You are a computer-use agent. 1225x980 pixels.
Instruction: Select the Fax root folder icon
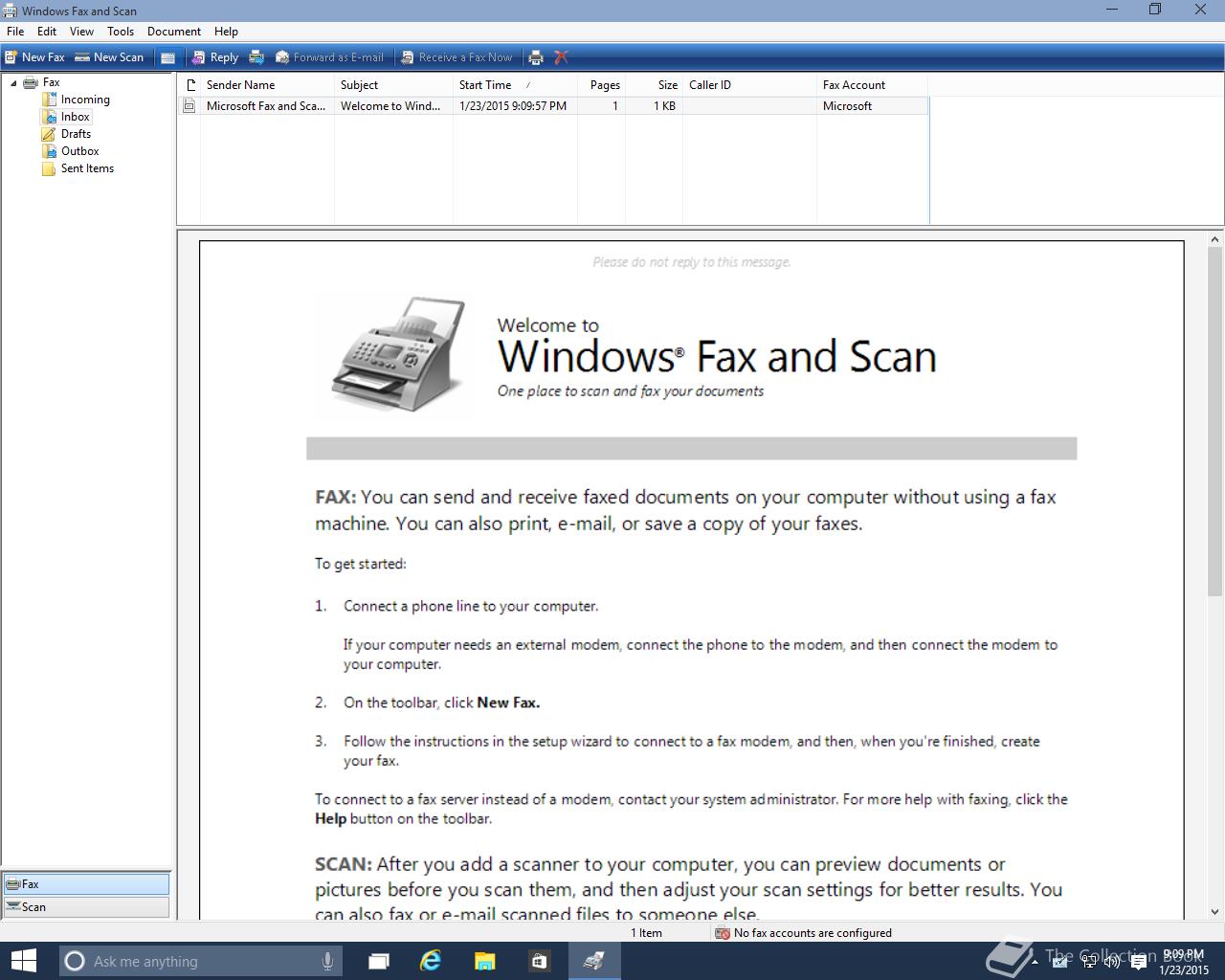[31, 82]
